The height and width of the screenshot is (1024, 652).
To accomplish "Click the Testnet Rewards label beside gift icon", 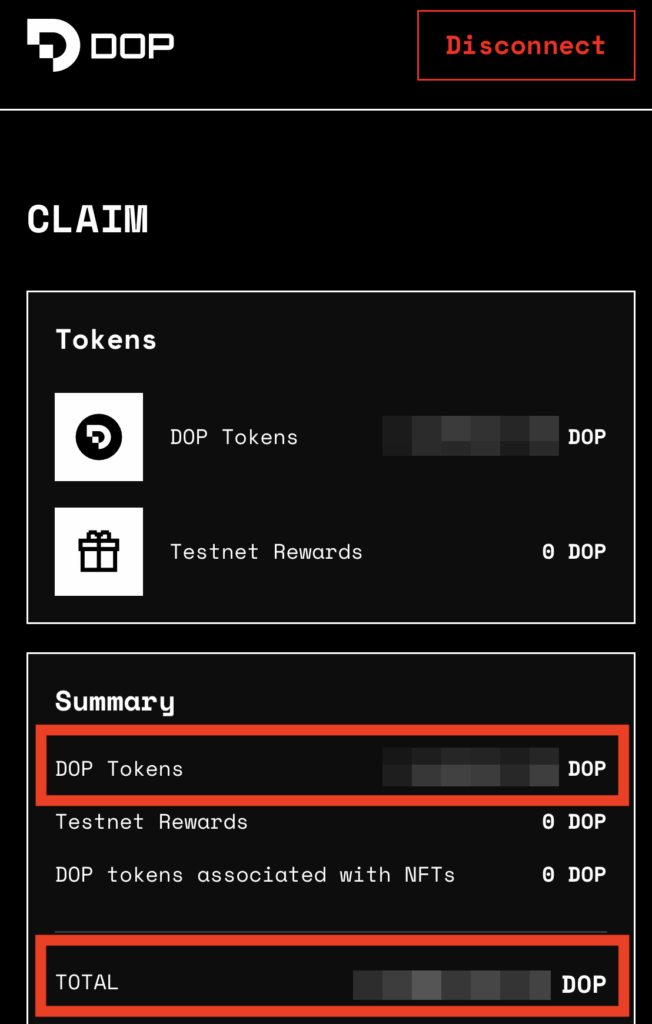I will pos(266,552).
